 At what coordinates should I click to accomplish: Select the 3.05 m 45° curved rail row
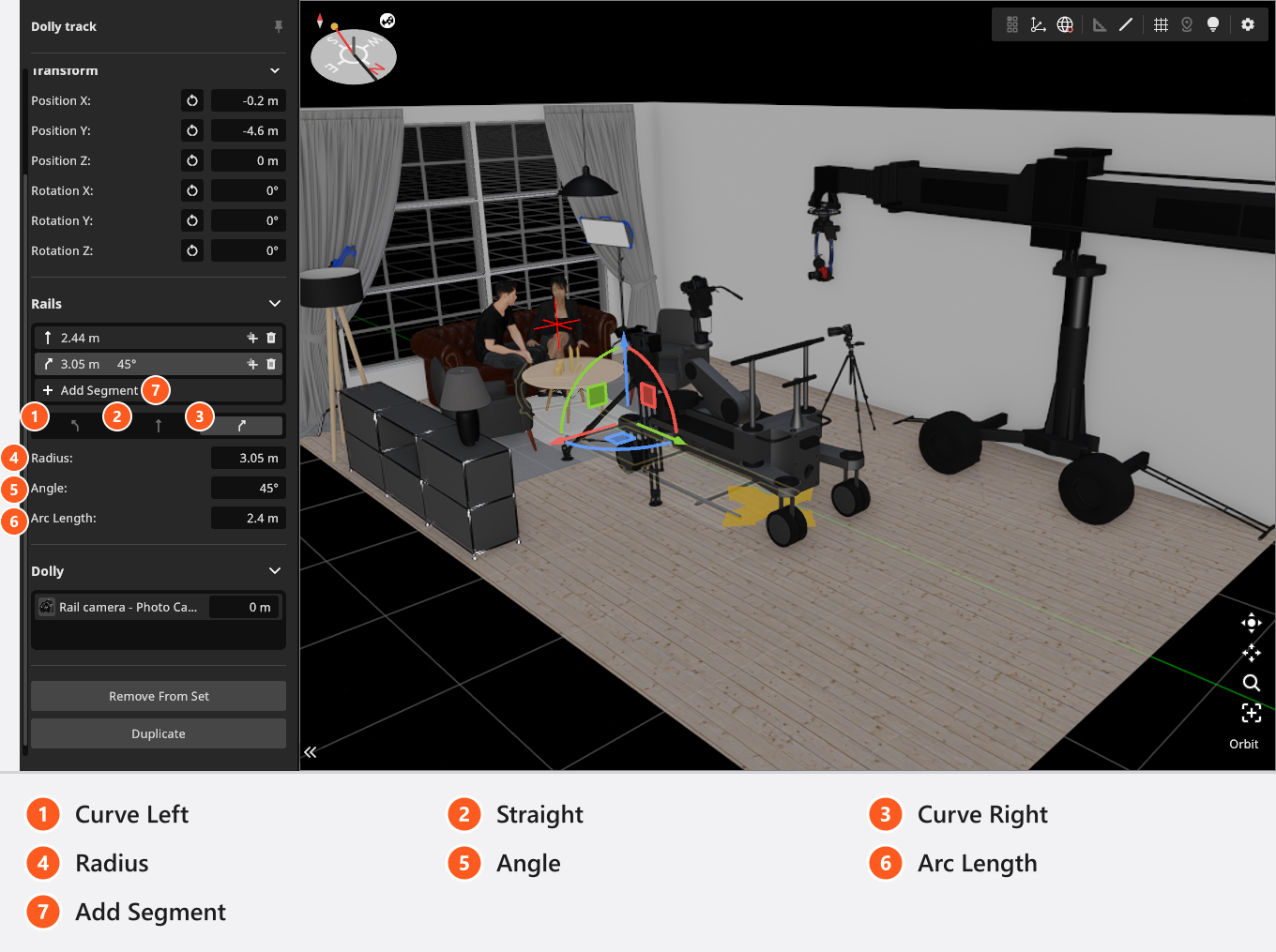[159, 364]
